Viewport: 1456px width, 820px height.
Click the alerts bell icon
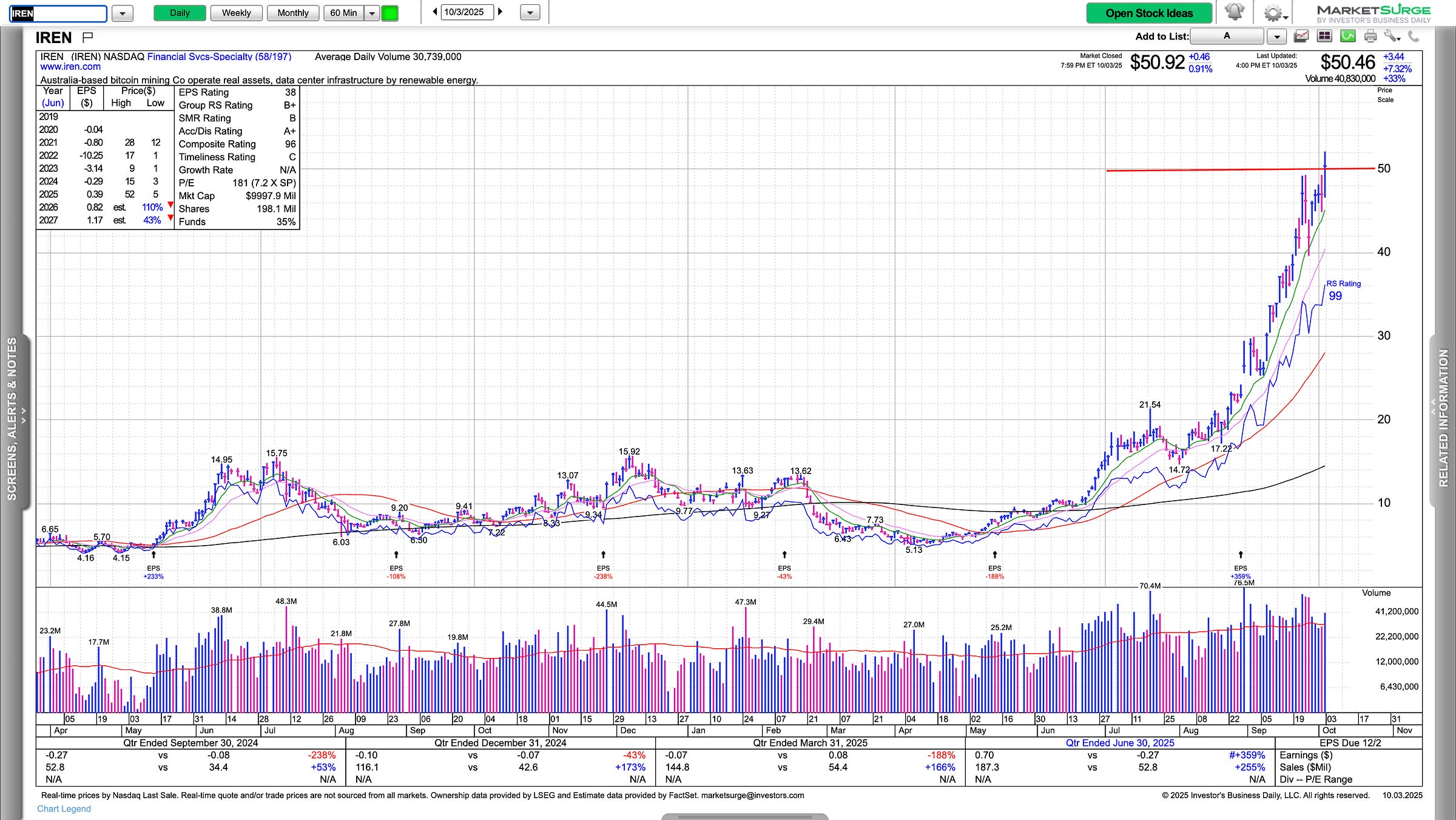1234,12
